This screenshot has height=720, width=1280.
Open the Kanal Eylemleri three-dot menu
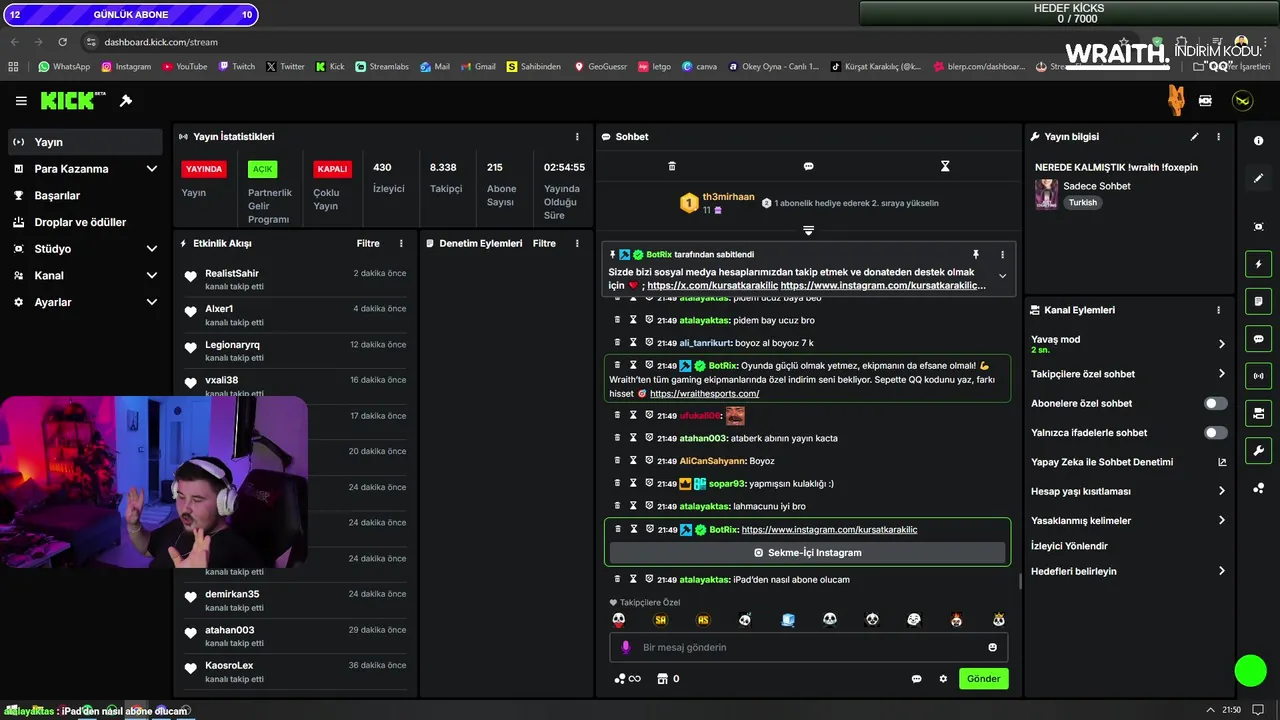point(1218,310)
